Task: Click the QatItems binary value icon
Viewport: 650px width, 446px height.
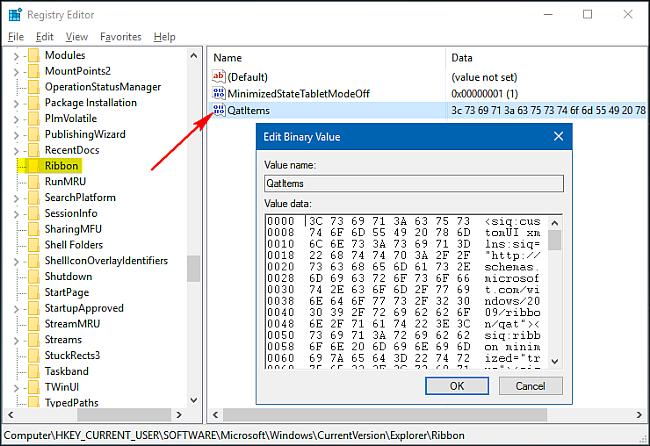Action: [220, 110]
